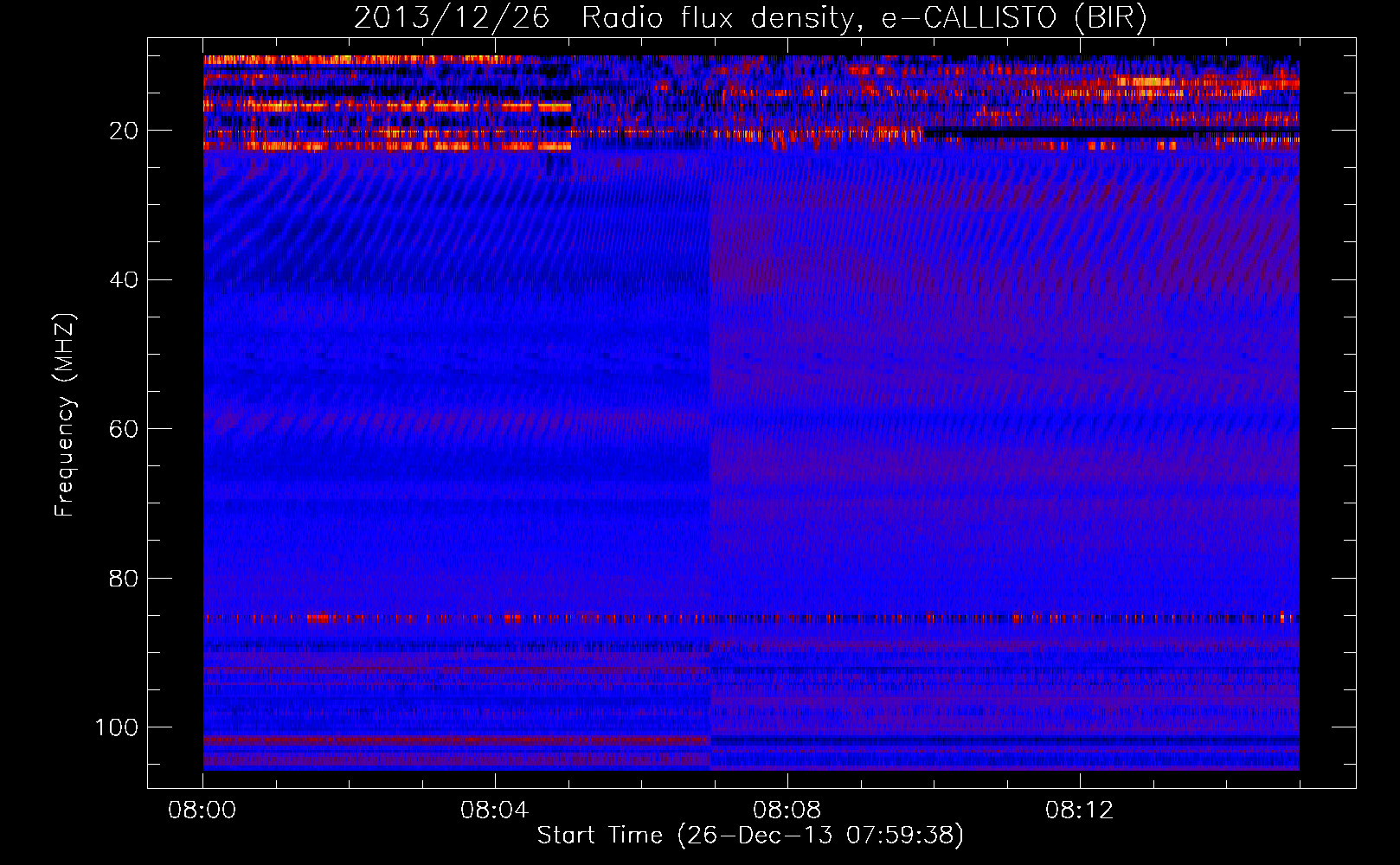This screenshot has height=865, width=1400.
Task: Click the plot title '2013/12/26 Radio flux density, e-CALLISTO (BIR)'
Action: tap(750, 18)
